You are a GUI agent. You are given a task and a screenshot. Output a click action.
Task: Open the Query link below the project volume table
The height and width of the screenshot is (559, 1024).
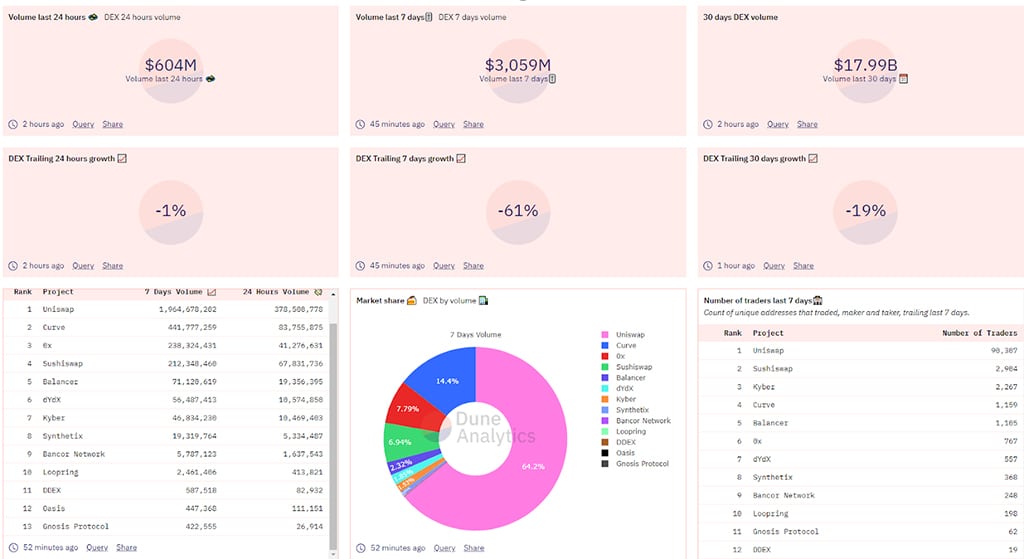[97, 547]
